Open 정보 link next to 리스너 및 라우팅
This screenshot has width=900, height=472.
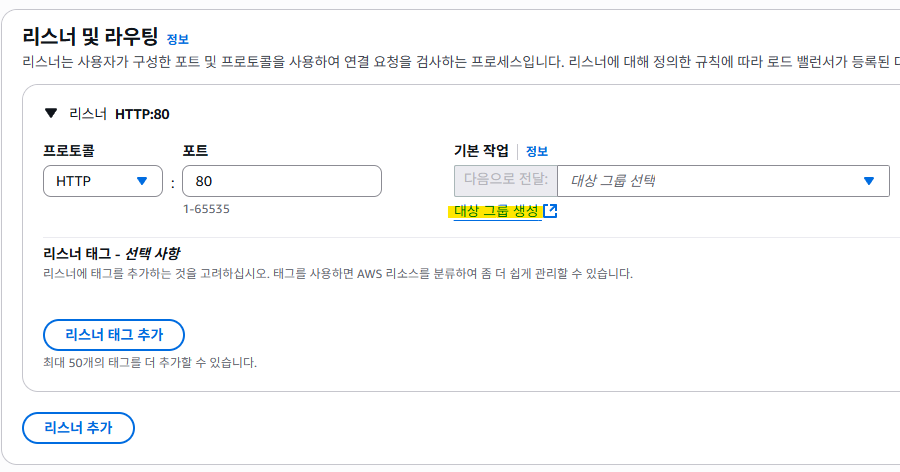[x=177, y=39]
